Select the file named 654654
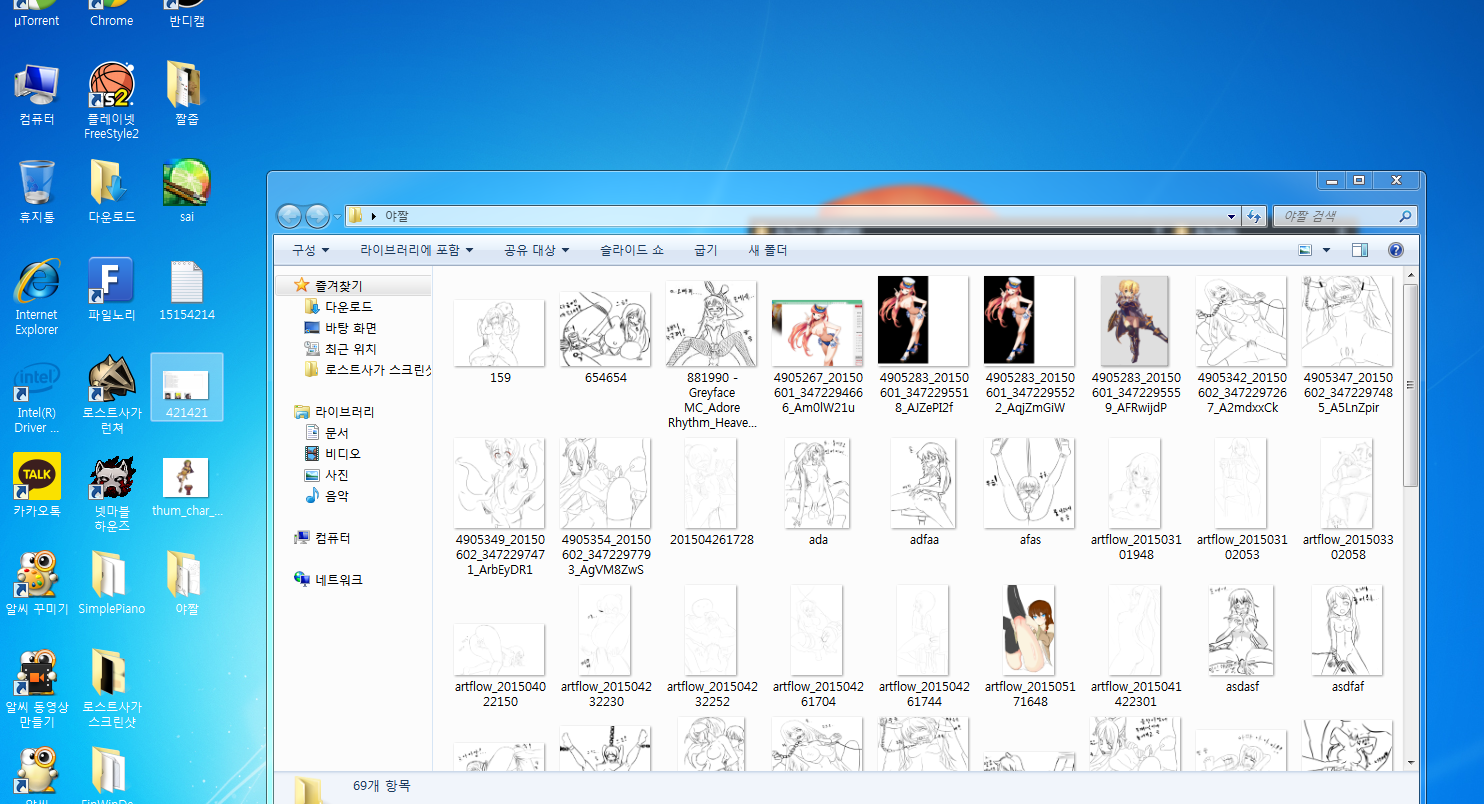The height and width of the screenshot is (804, 1484). pos(606,338)
